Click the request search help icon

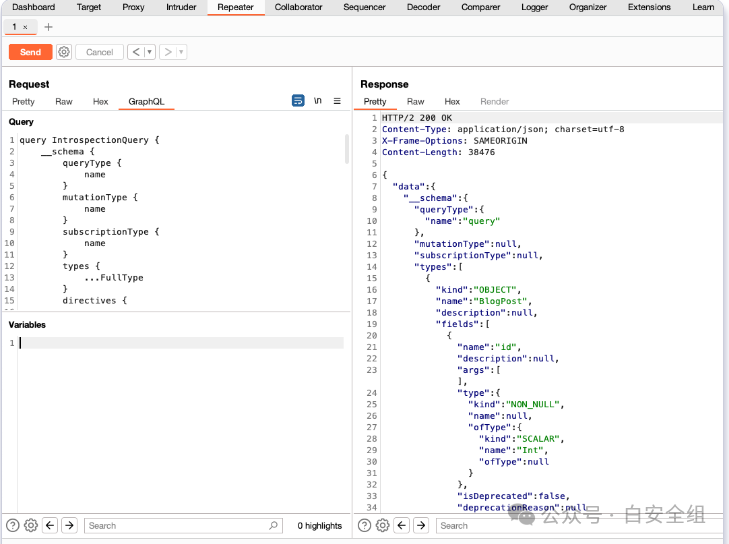[13, 525]
